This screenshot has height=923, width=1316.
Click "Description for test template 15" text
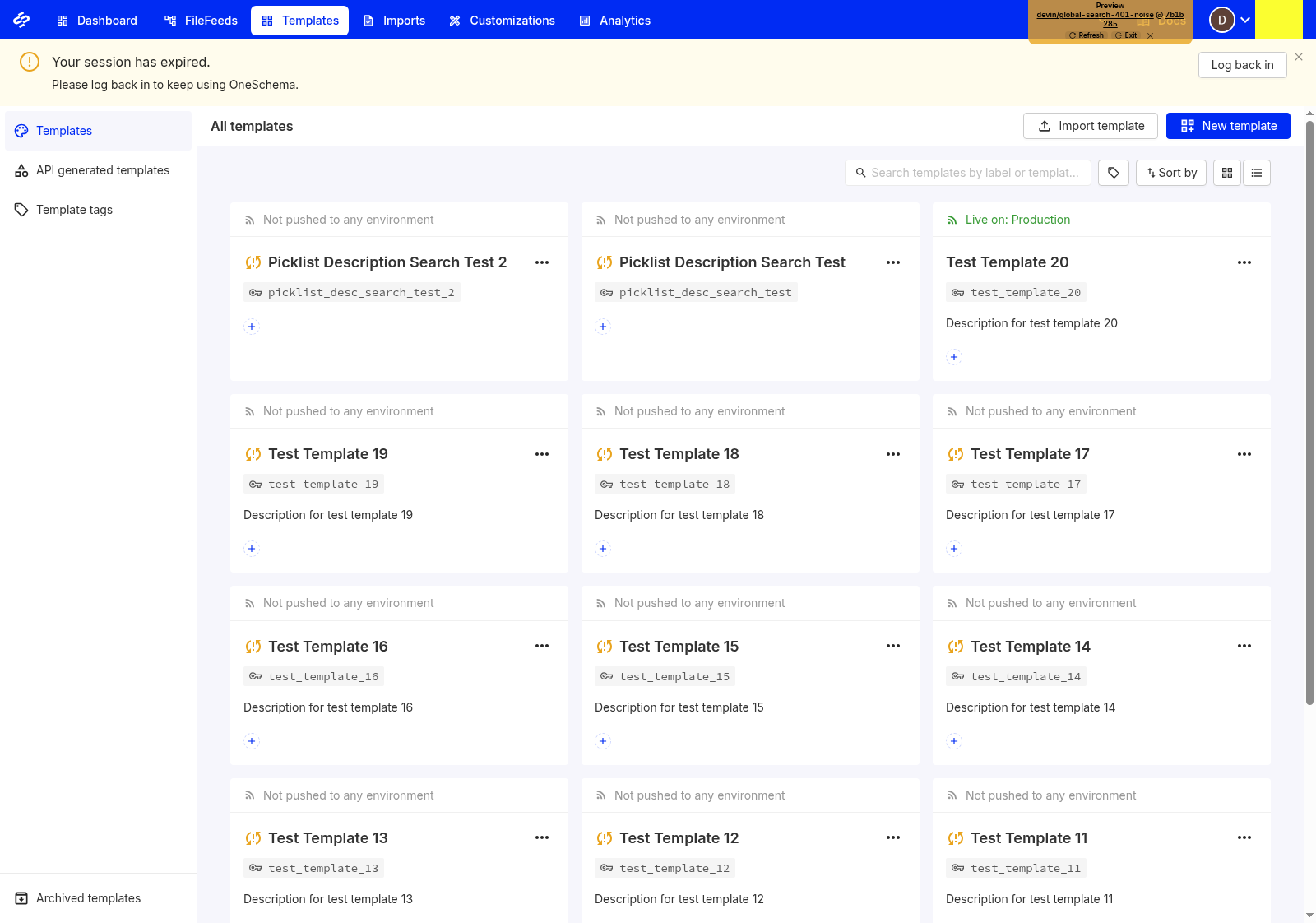point(679,707)
